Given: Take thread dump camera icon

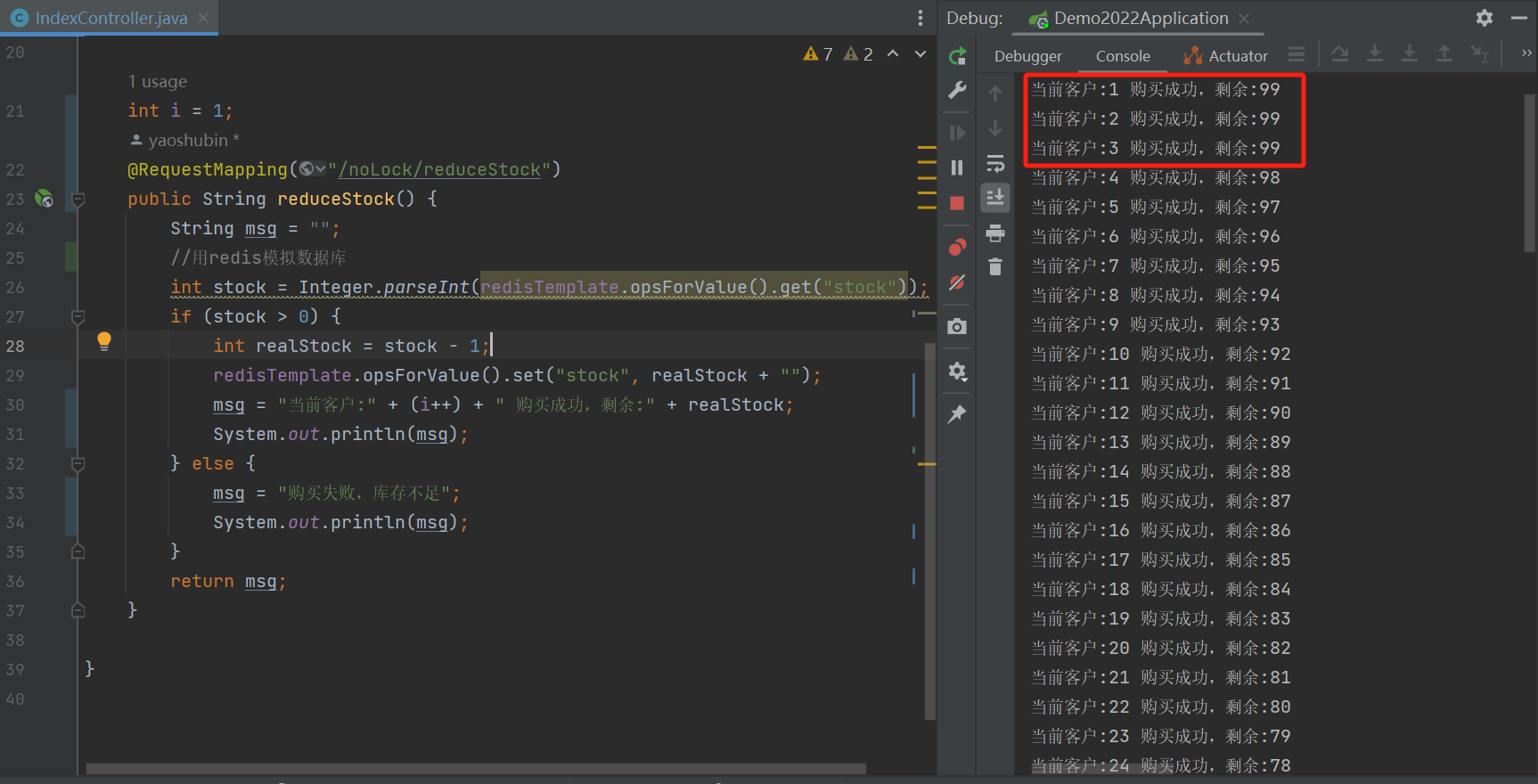Looking at the screenshot, I should tap(958, 326).
